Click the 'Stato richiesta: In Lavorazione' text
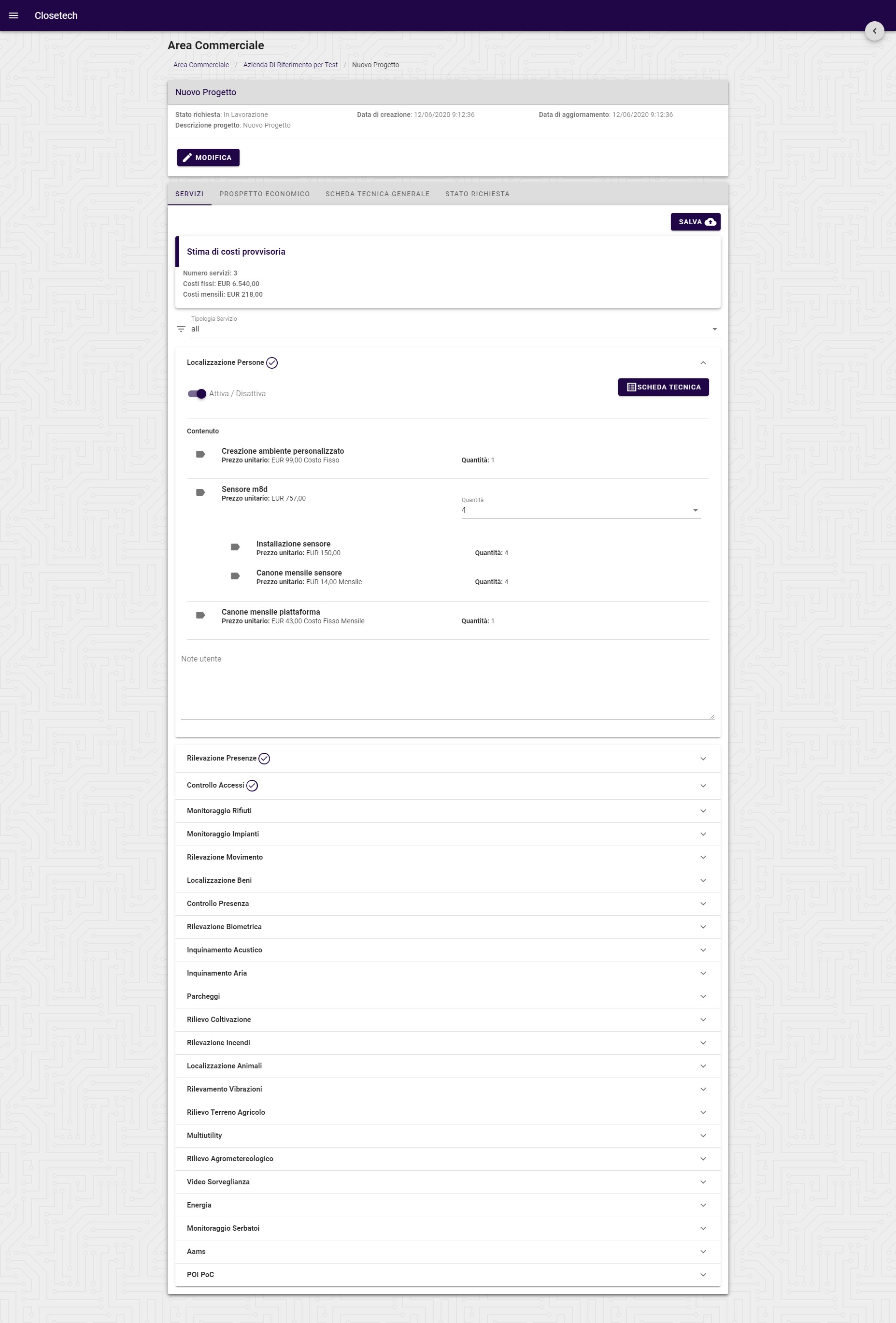Viewport: 896px width, 1323px height. tap(221, 115)
